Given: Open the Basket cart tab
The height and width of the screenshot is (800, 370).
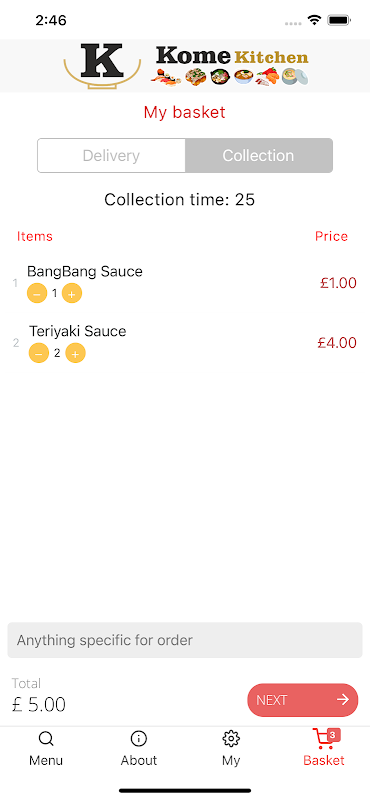Looking at the screenshot, I should click(324, 748).
